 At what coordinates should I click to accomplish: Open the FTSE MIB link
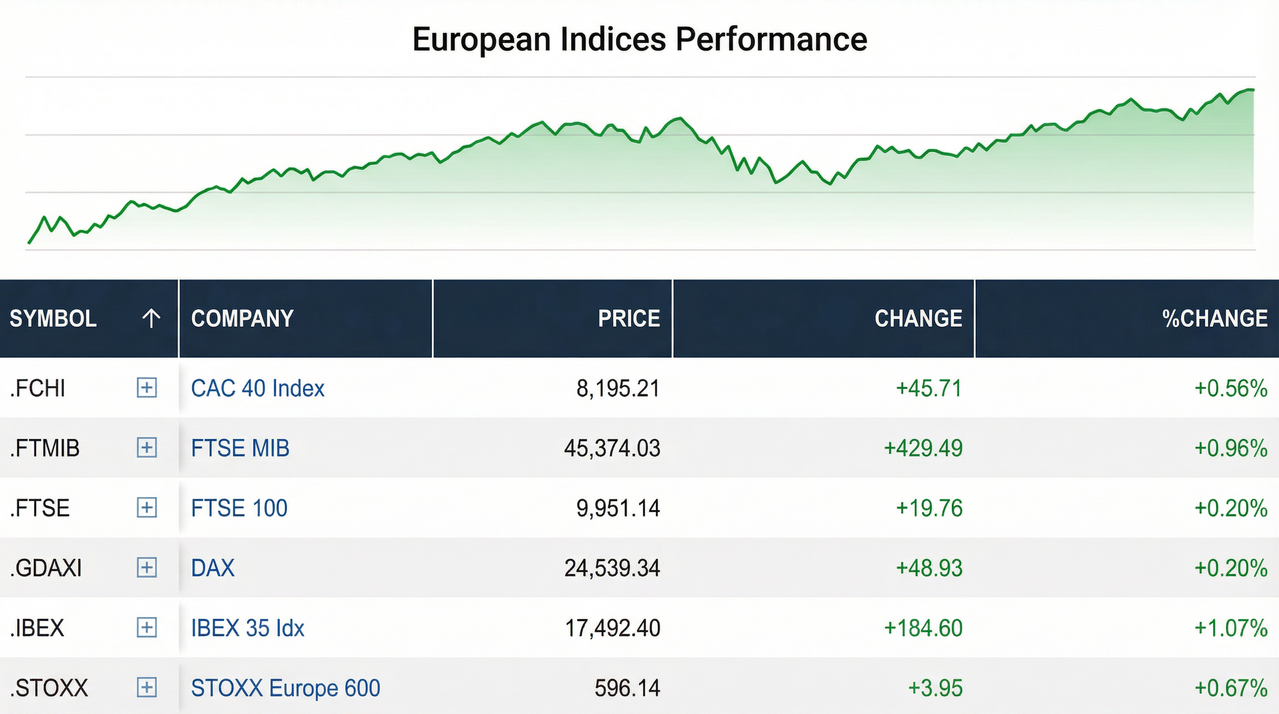(240, 448)
